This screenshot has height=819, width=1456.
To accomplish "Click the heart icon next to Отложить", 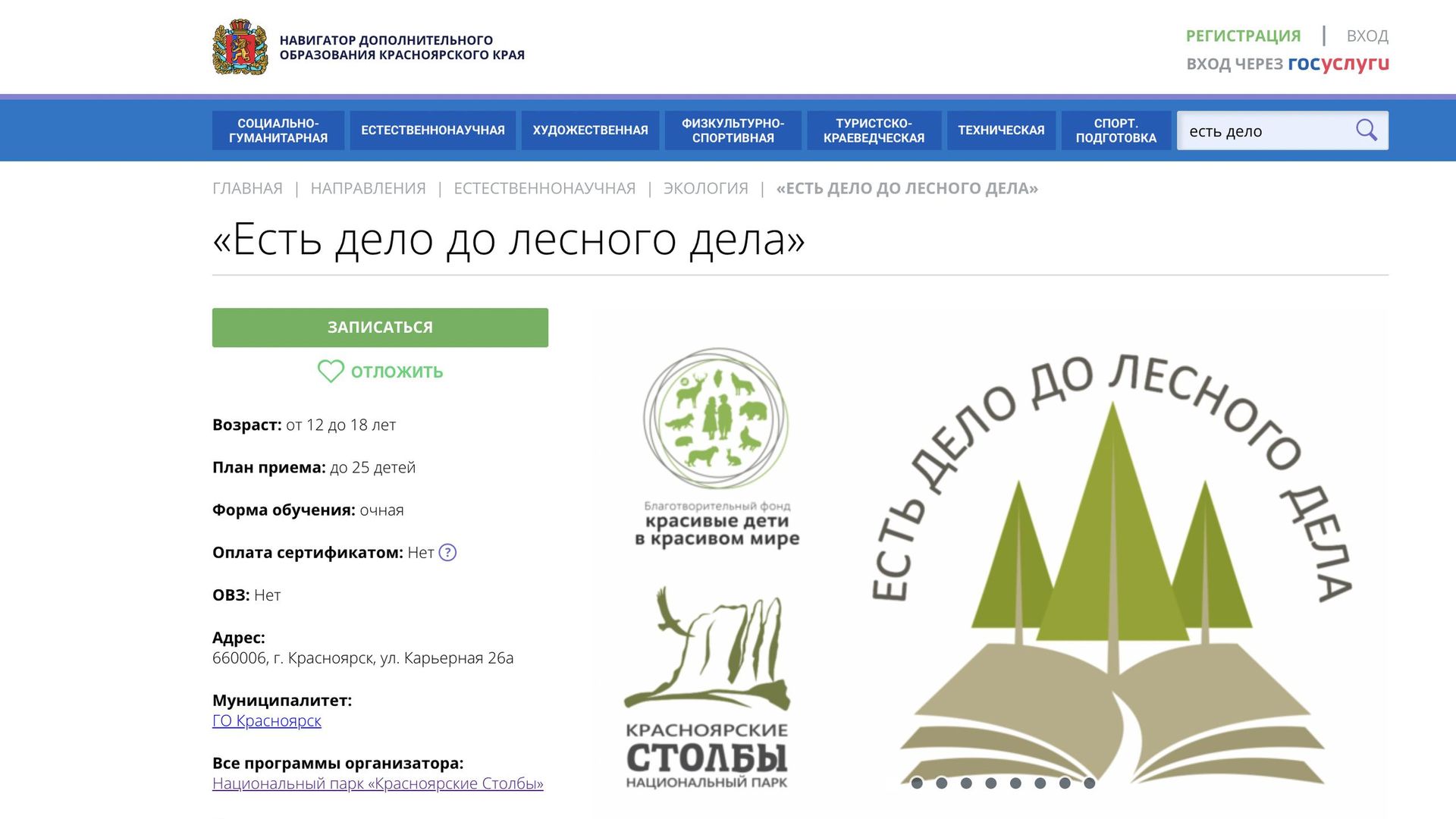I will pos(331,371).
